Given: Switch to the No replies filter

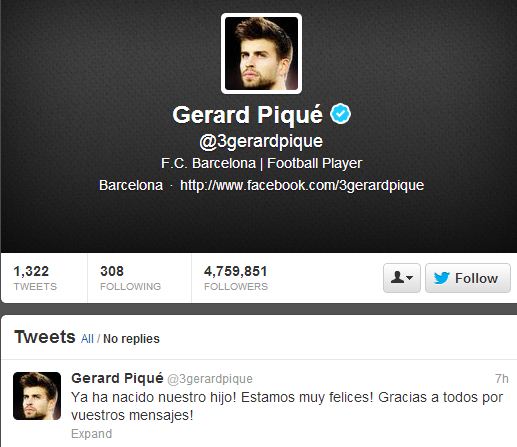Looking at the screenshot, I should pos(131,339).
